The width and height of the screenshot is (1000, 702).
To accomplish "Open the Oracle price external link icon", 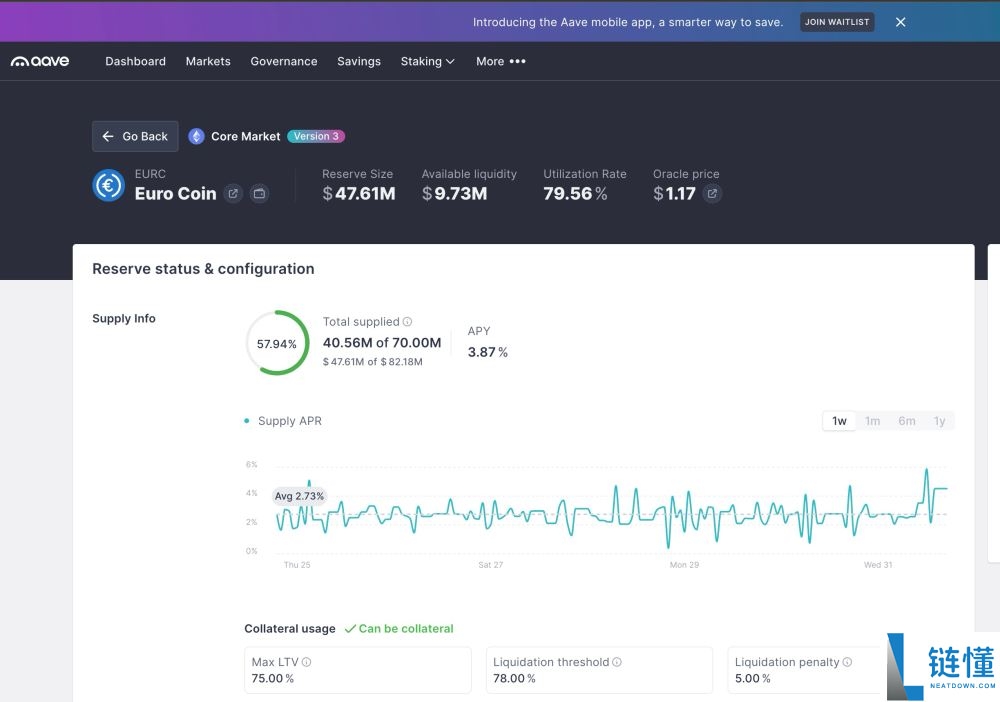I will tap(712, 193).
